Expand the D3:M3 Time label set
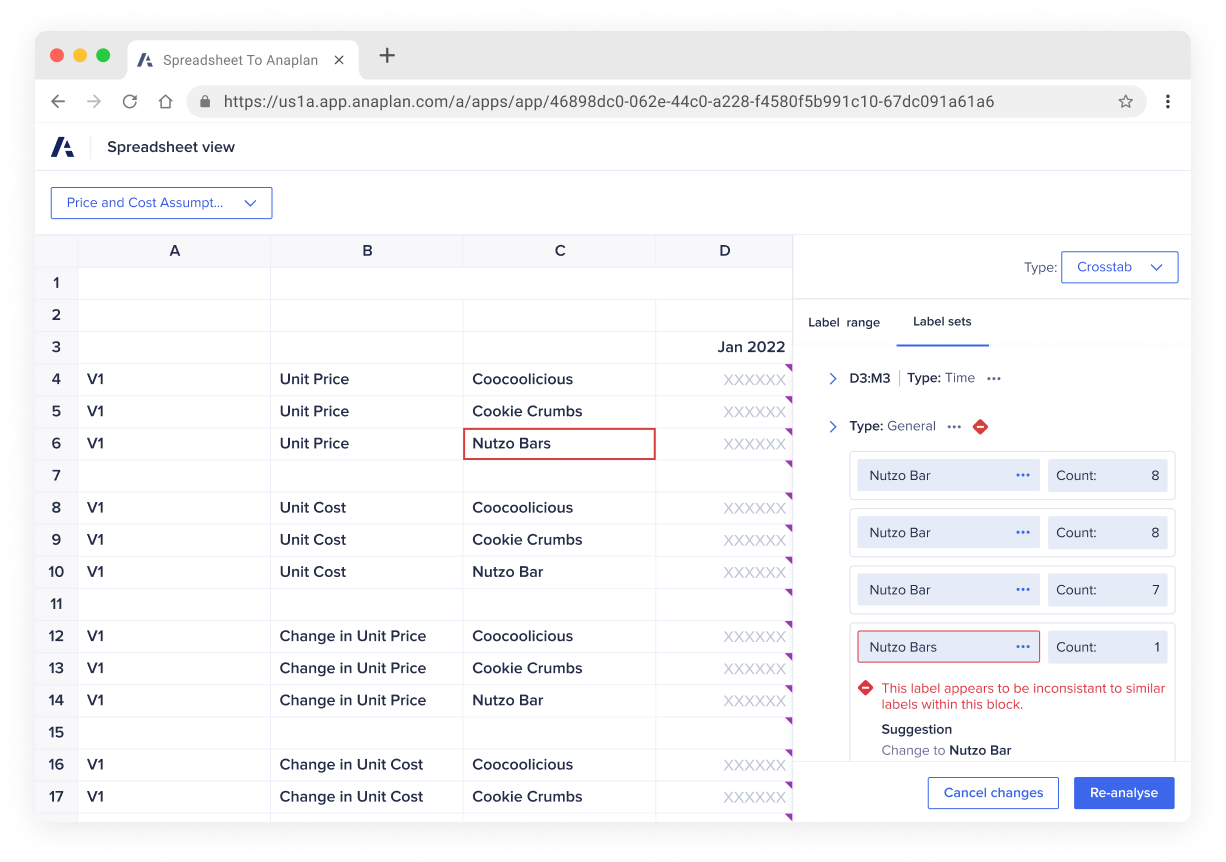Screen dimensions: 1226x862 [833, 379]
